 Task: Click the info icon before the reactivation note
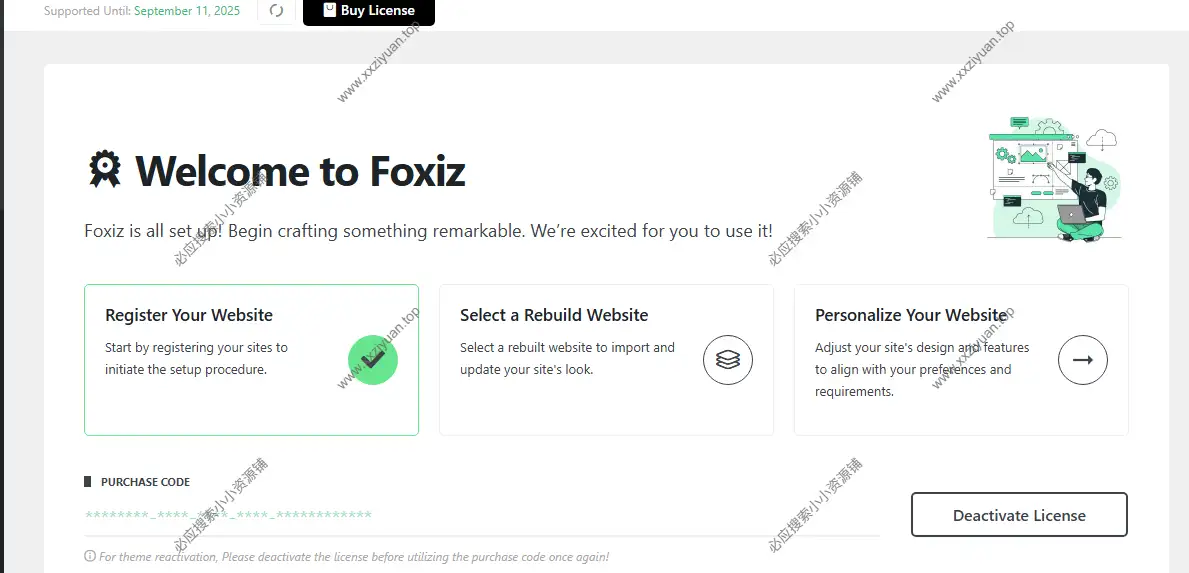90,556
